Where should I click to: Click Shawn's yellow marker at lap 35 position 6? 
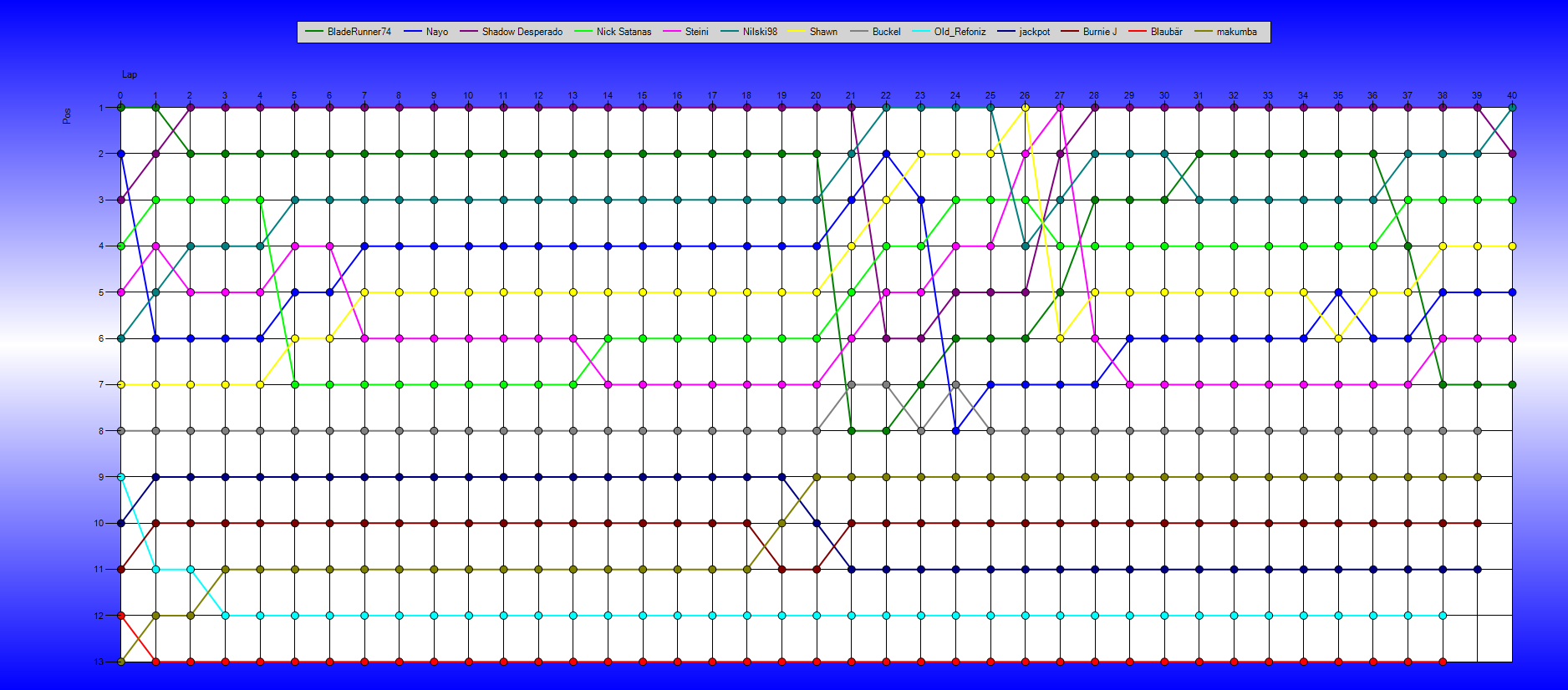tap(1338, 338)
